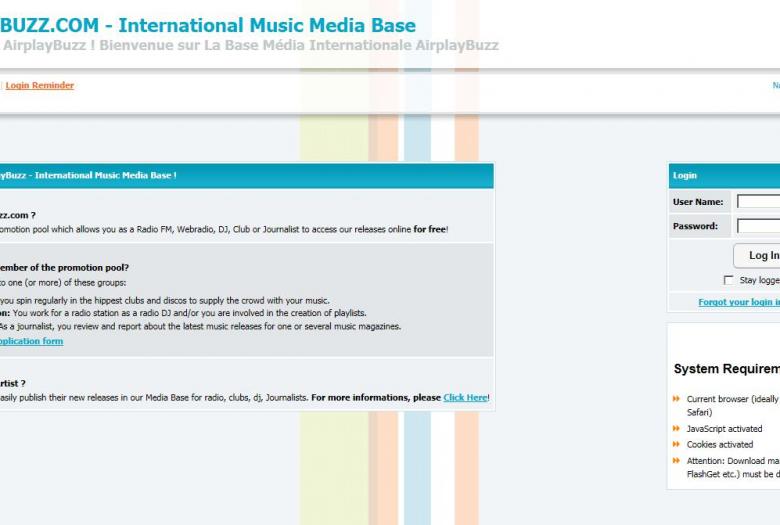This screenshot has height=525, width=780.
Task: Click the arrow bullet beside Attention: Download
Action: point(677,461)
